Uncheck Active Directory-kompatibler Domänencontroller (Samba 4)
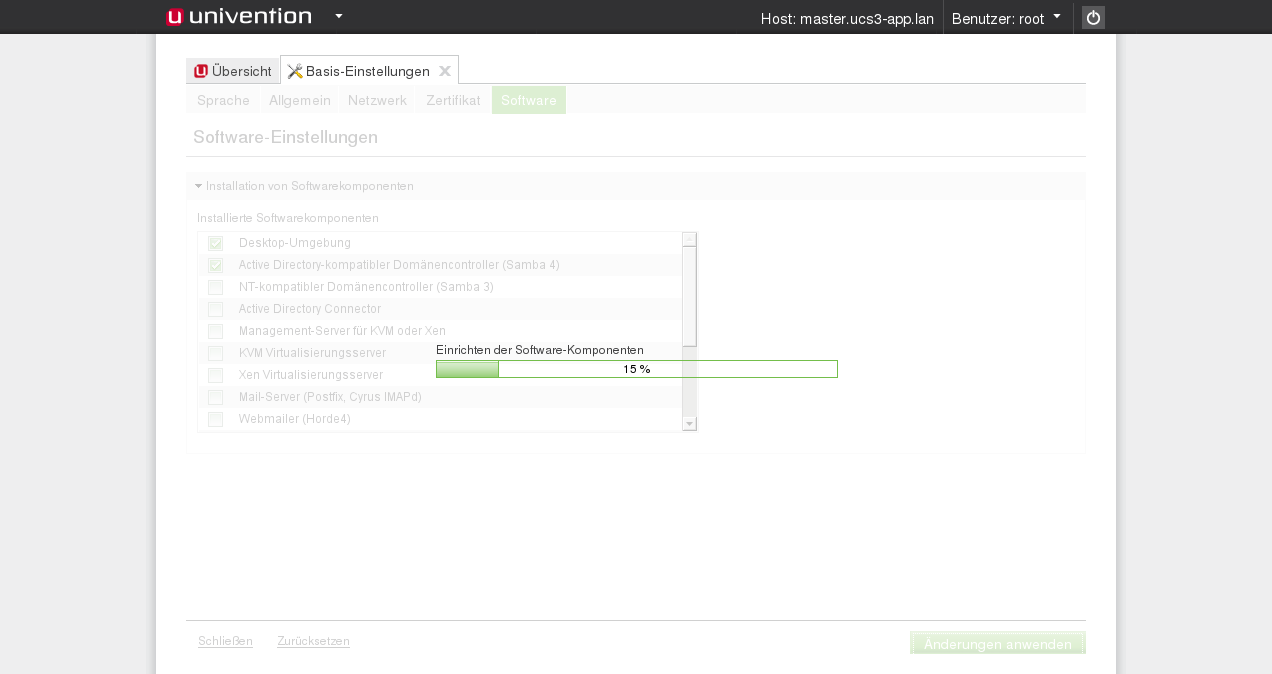The image size is (1272, 674). tap(215, 265)
